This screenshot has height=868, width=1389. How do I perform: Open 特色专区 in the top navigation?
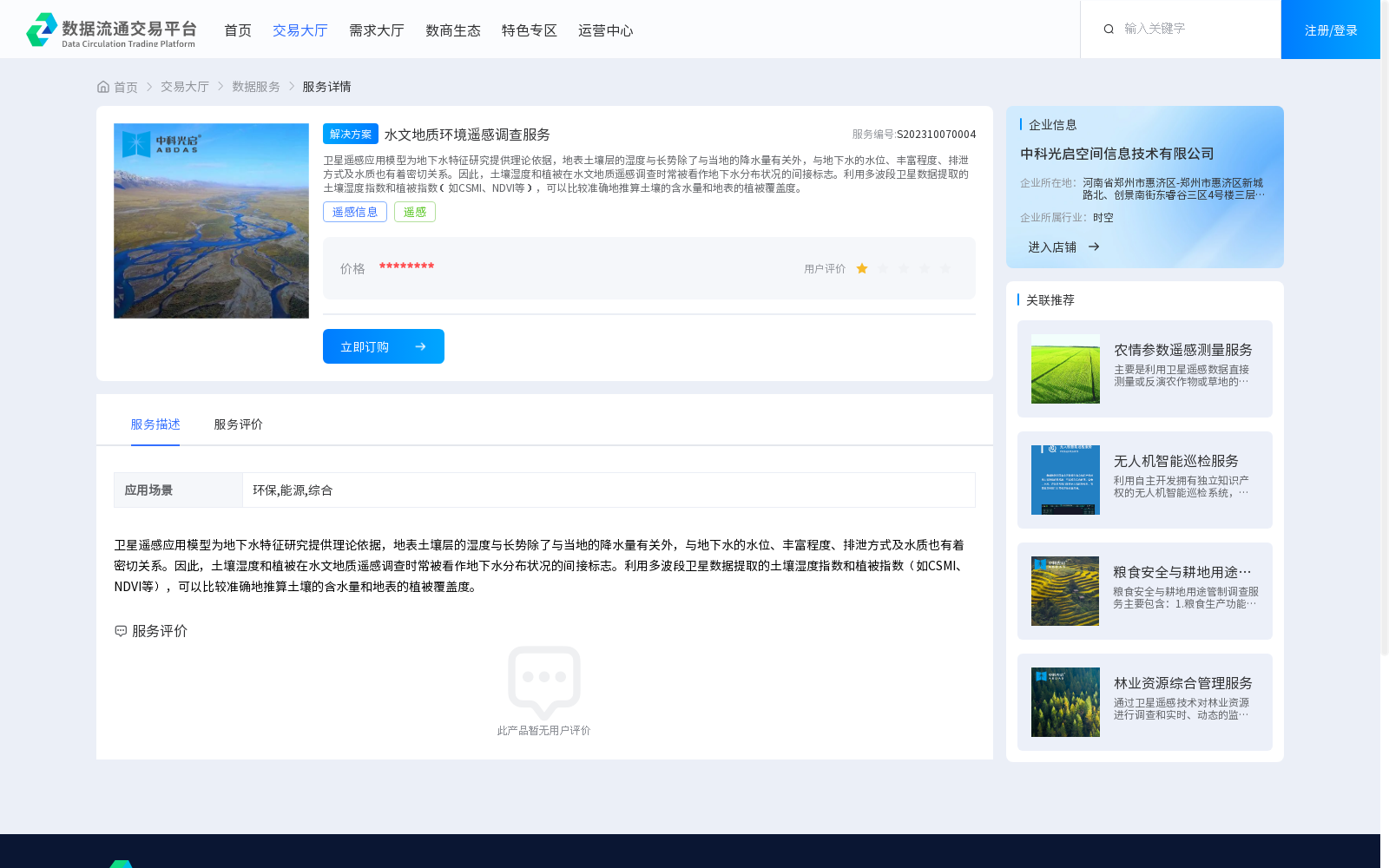click(x=530, y=30)
